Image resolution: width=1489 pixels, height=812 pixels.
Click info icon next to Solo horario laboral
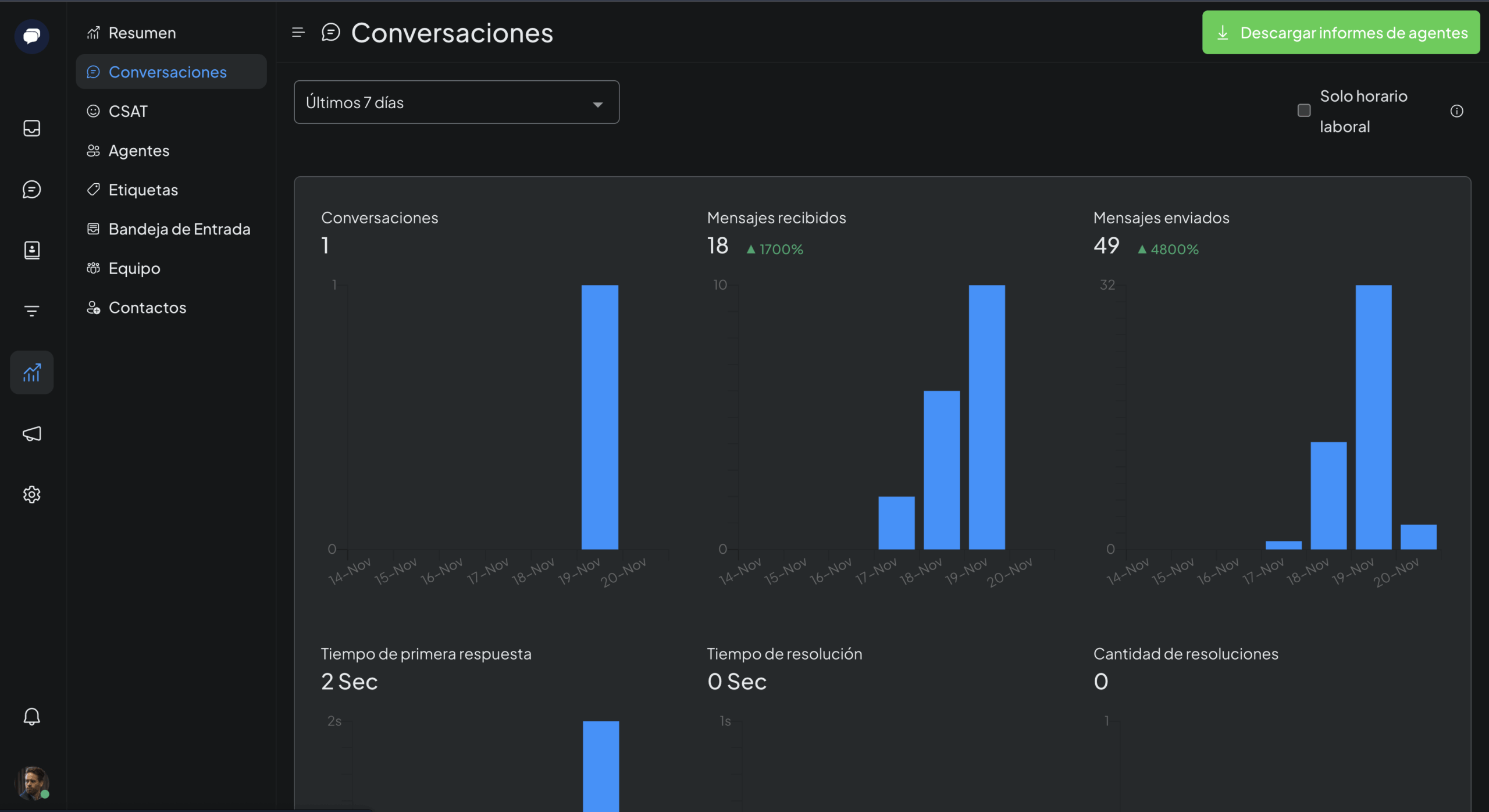point(1456,111)
